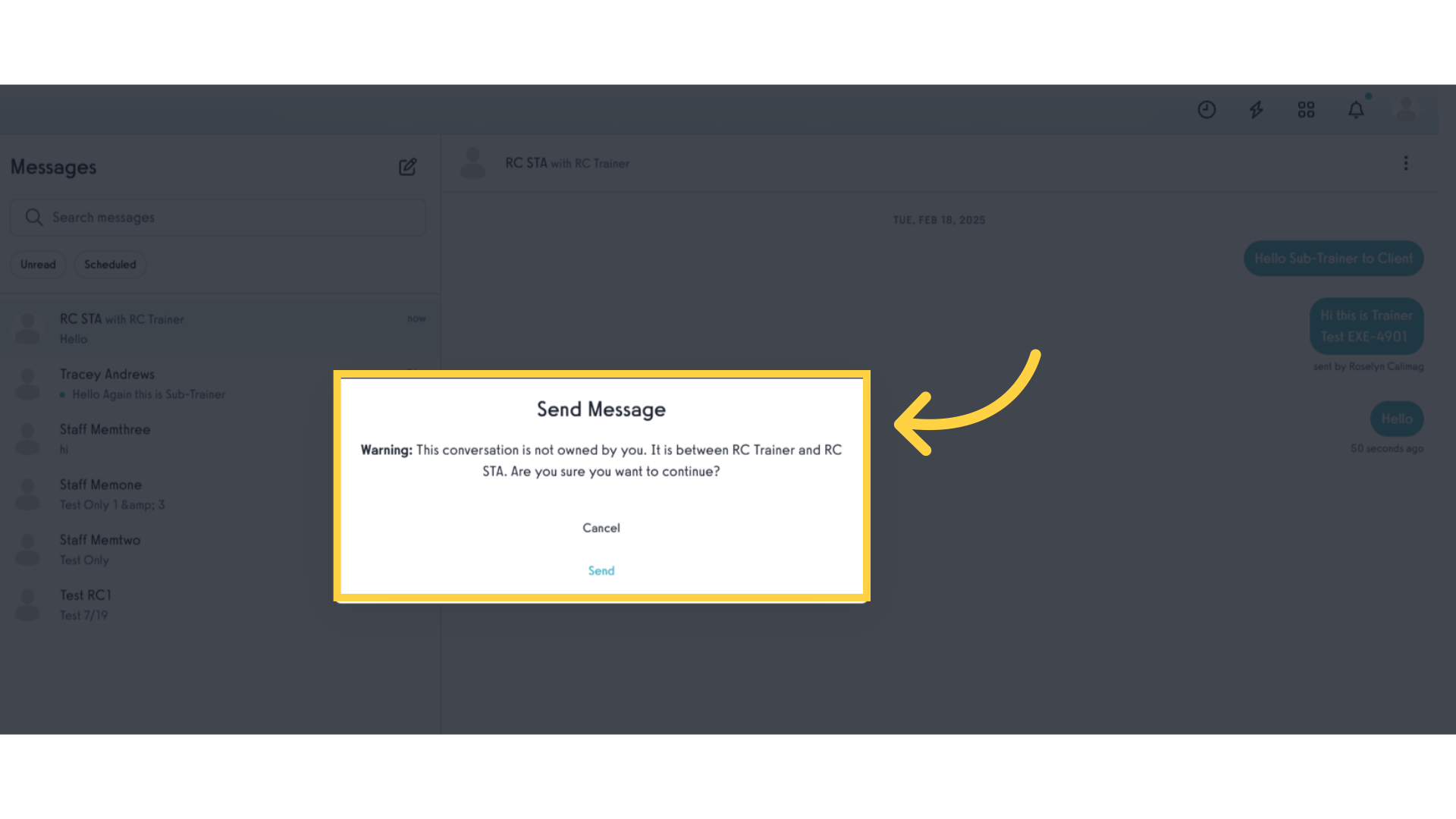
Task: Select the Tracey Andrews conversation
Action: click(x=219, y=384)
